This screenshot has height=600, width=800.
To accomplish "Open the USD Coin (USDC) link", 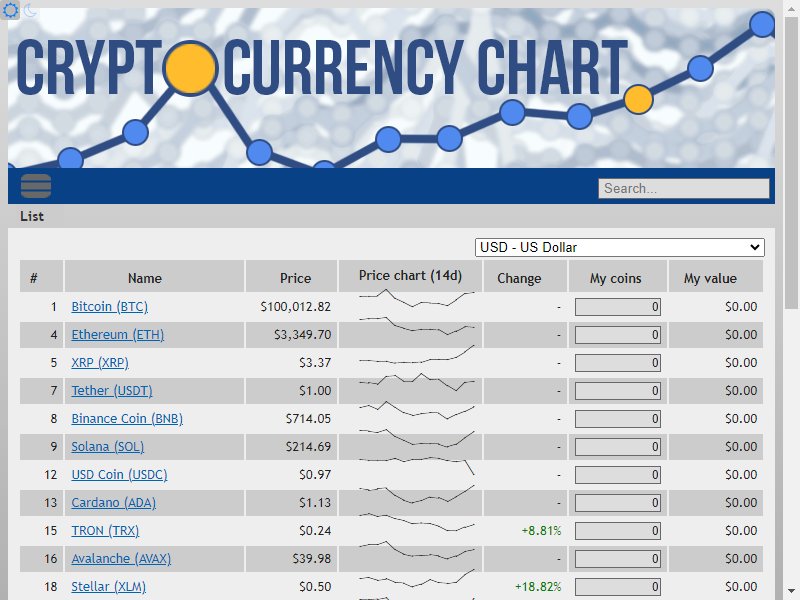I will [119, 475].
